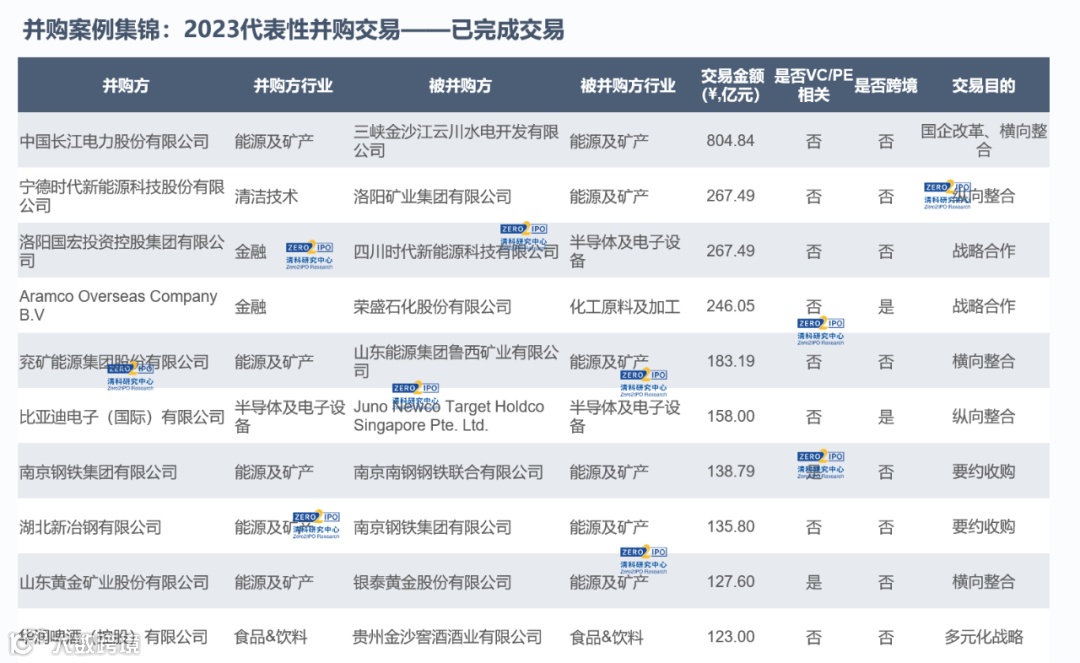Screen dimensions: 1080x663
Task: Click acquirer industry 食品&饮料 for 华润啤酒
Action: pos(271,637)
